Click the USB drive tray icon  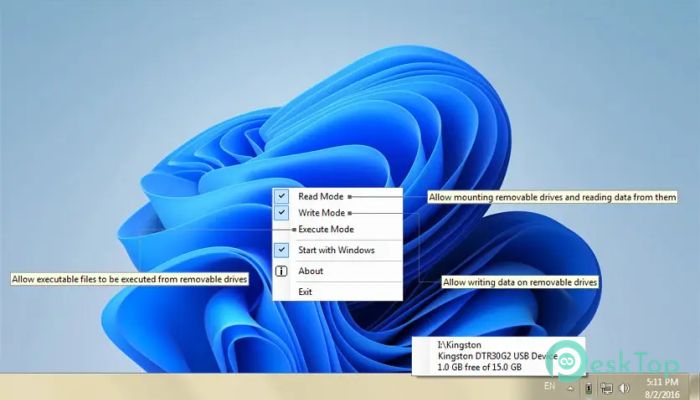[588, 388]
